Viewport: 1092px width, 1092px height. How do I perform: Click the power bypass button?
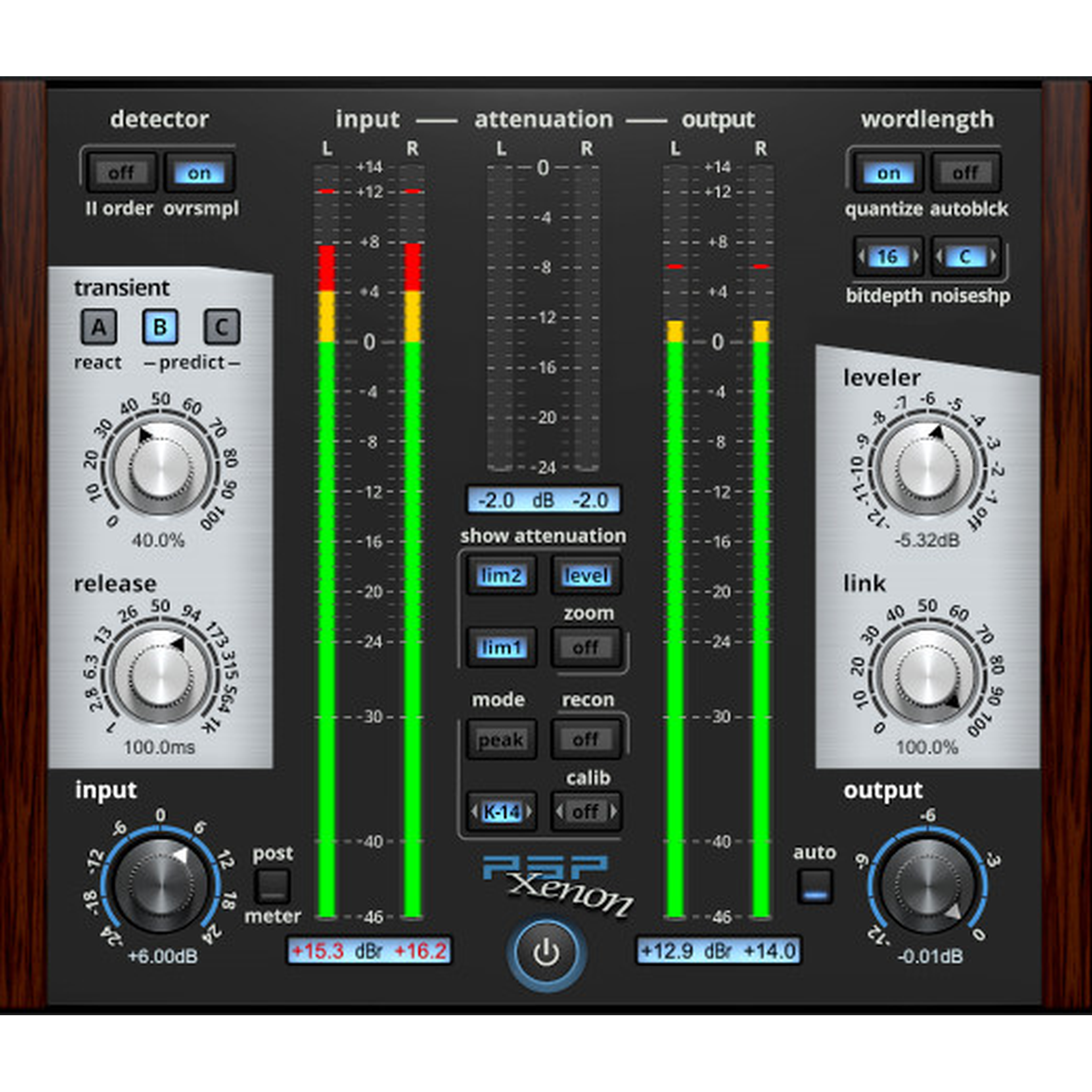[x=546, y=952]
